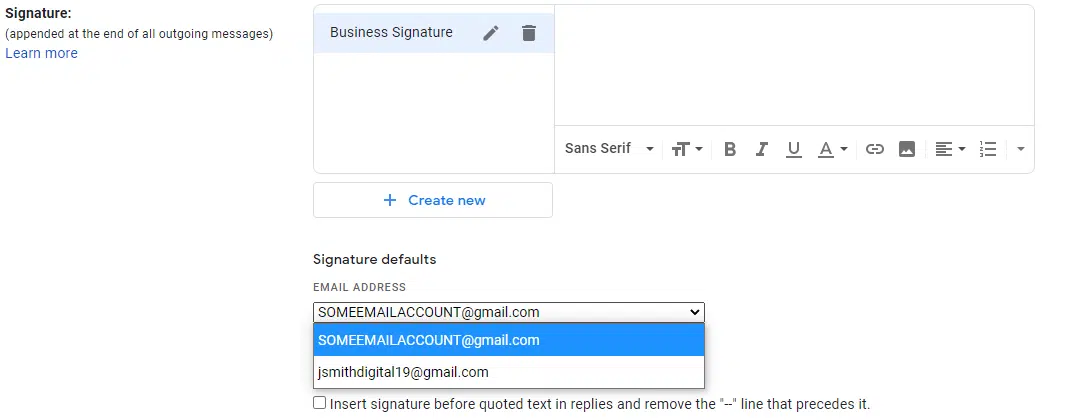Toggle bold formatting in signature toolbar
The width and height of the screenshot is (1090, 420).
click(730, 149)
